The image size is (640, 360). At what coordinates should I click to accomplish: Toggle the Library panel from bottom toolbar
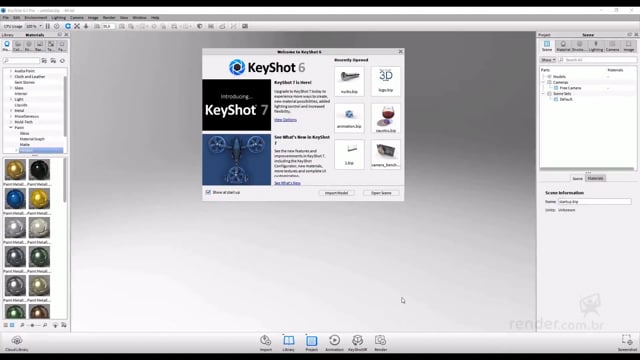click(x=289, y=342)
